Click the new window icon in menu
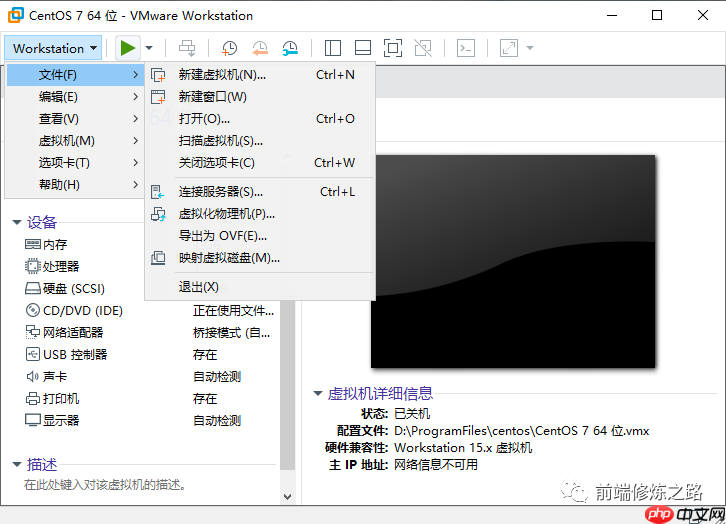Viewport: 726px width, 524px height. (158, 97)
